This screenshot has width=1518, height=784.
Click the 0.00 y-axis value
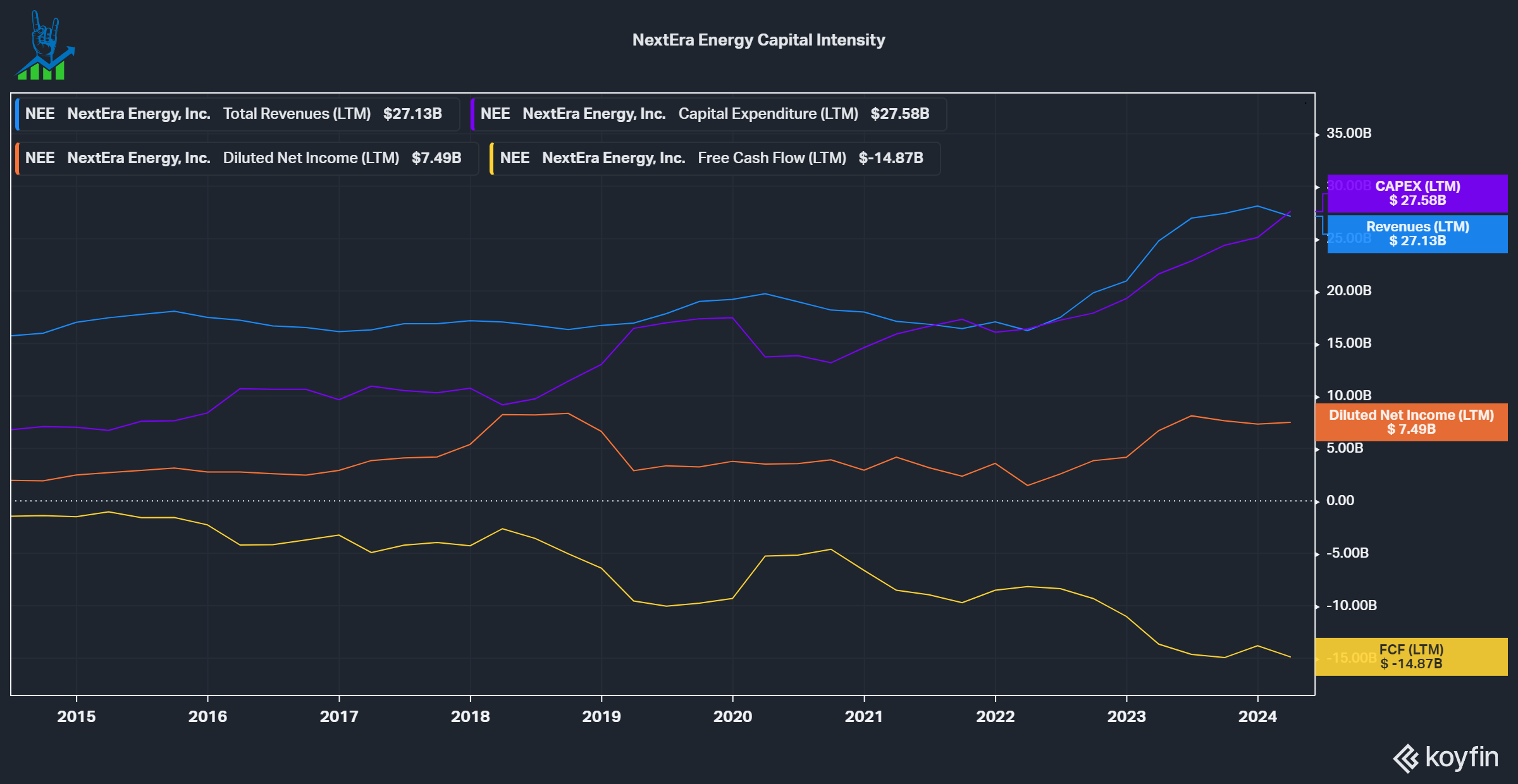point(1340,501)
